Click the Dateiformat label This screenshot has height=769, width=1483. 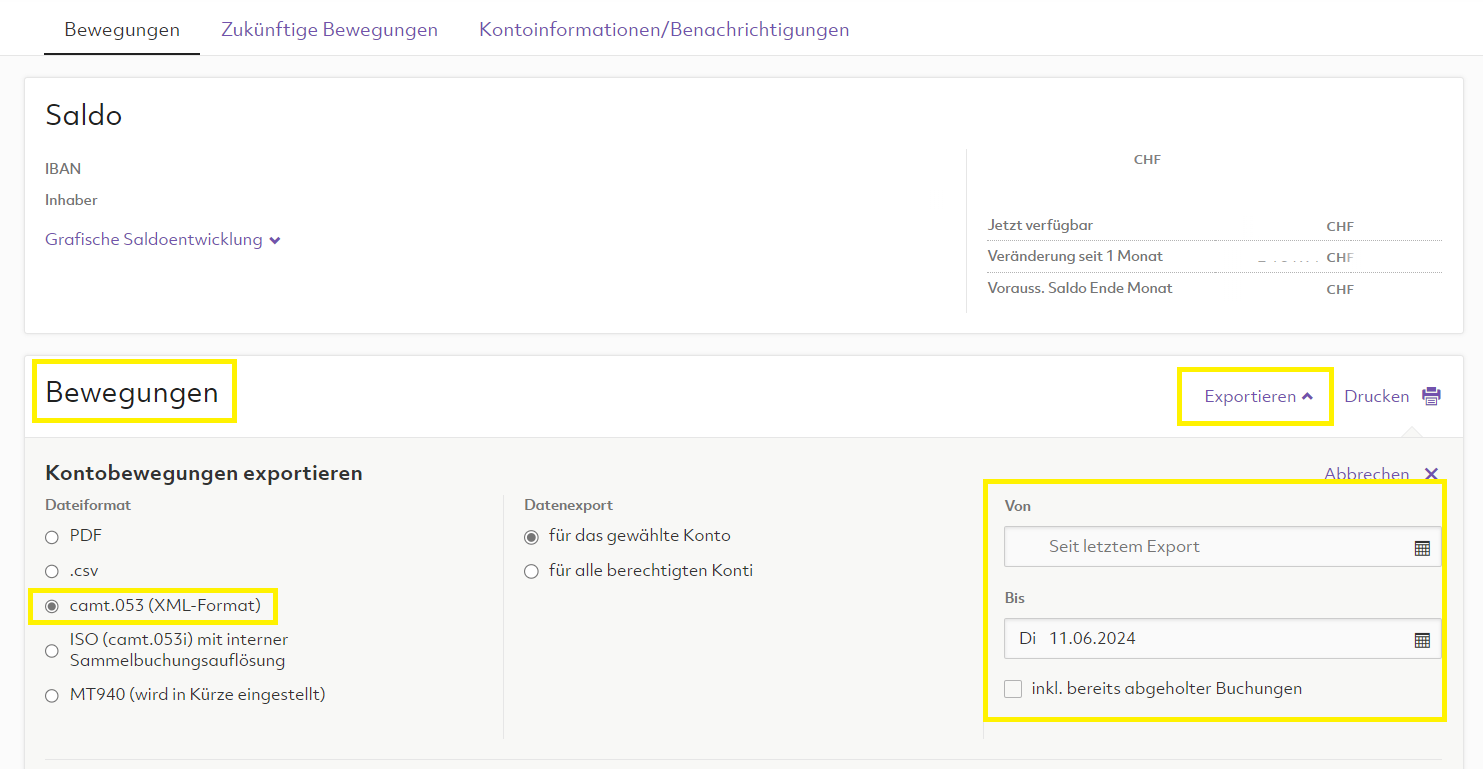tap(88, 505)
